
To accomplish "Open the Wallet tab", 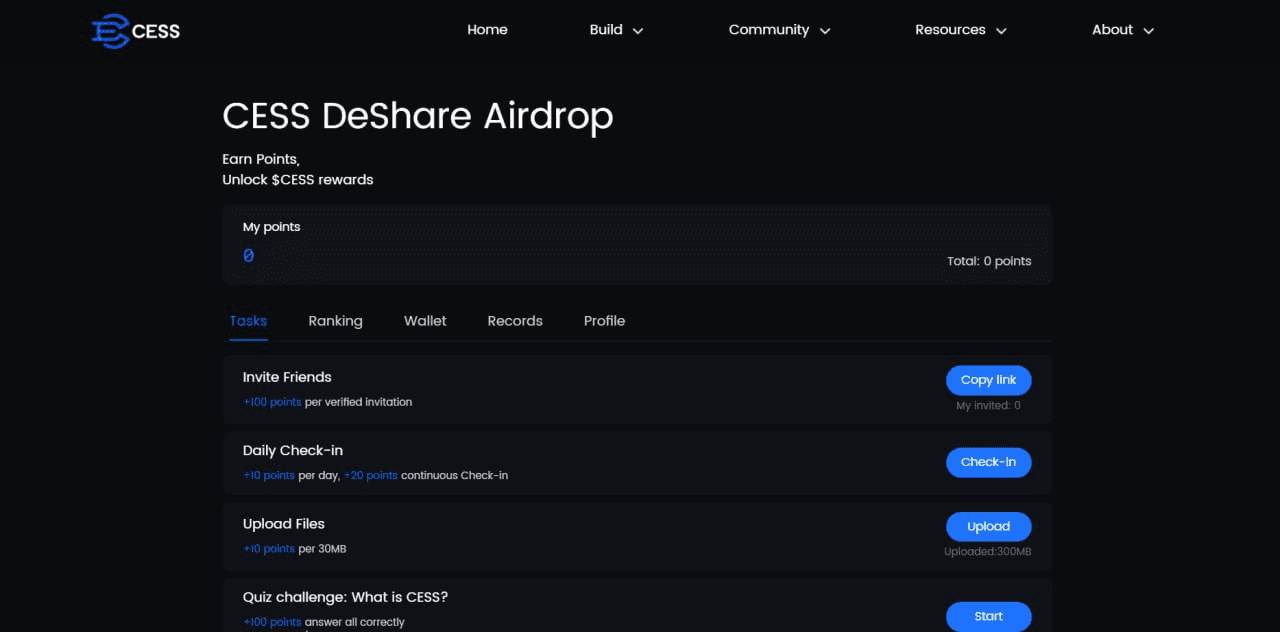I will (425, 321).
